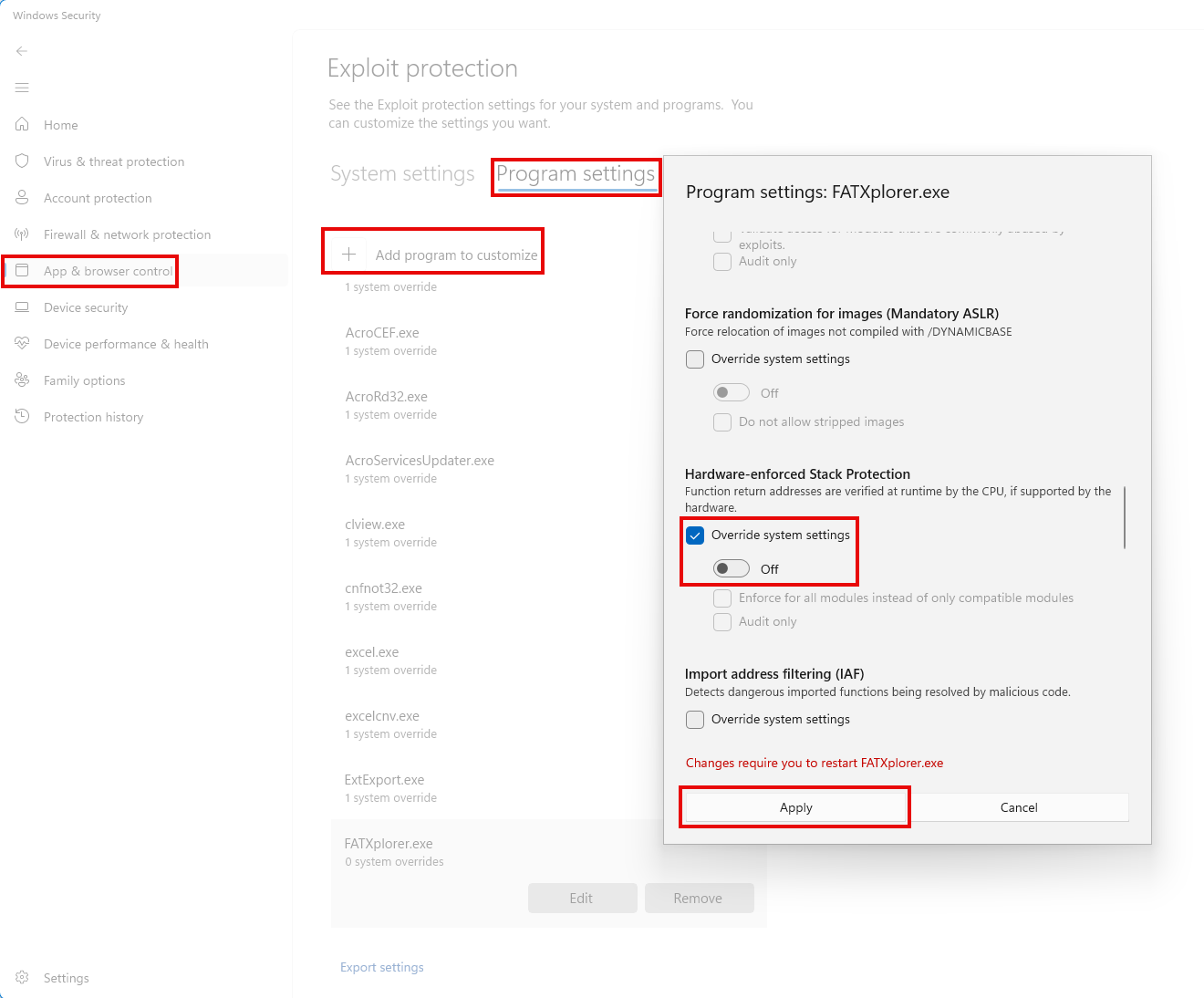Open the Export settings link
The image size is (1204, 998).
[x=382, y=967]
